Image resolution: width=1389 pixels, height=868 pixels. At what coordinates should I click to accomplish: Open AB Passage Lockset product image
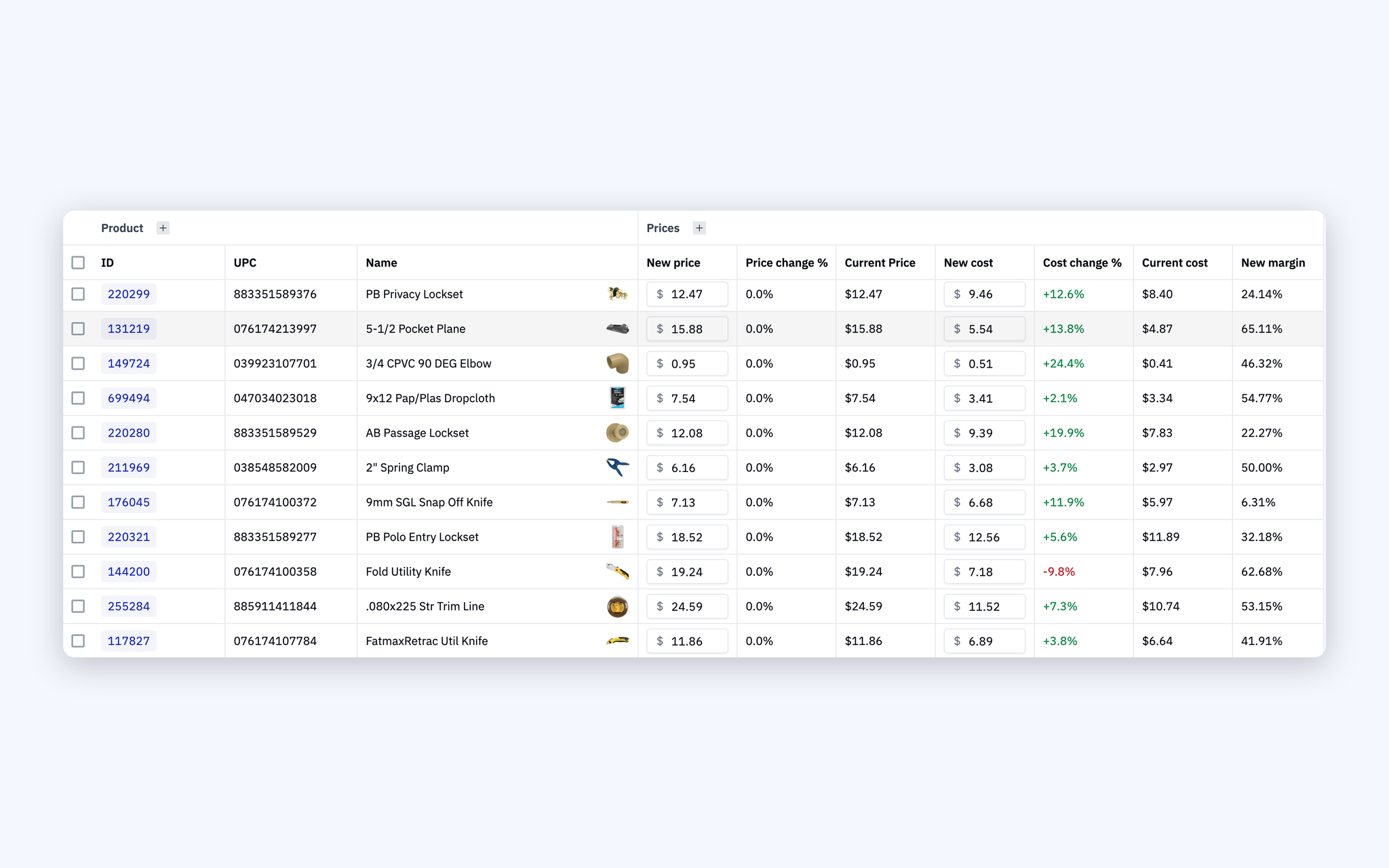(x=617, y=433)
